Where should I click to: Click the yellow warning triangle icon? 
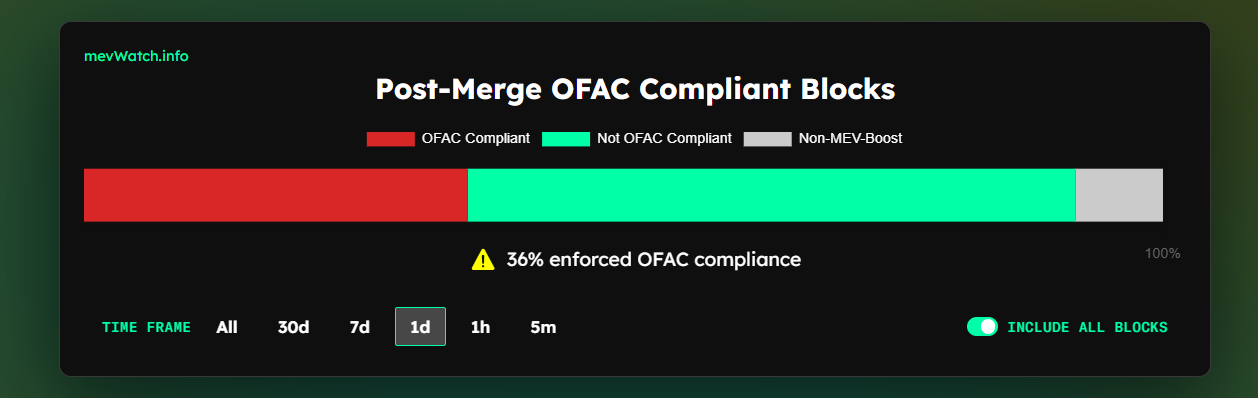(483, 260)
